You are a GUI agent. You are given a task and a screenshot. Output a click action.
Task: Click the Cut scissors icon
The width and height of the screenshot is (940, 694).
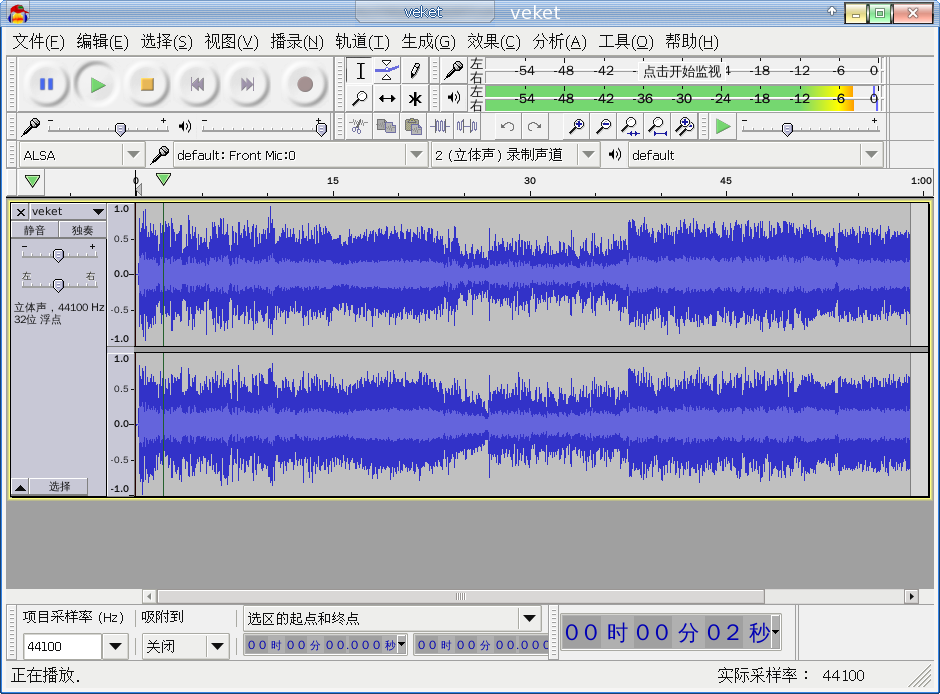pos(358,126)
